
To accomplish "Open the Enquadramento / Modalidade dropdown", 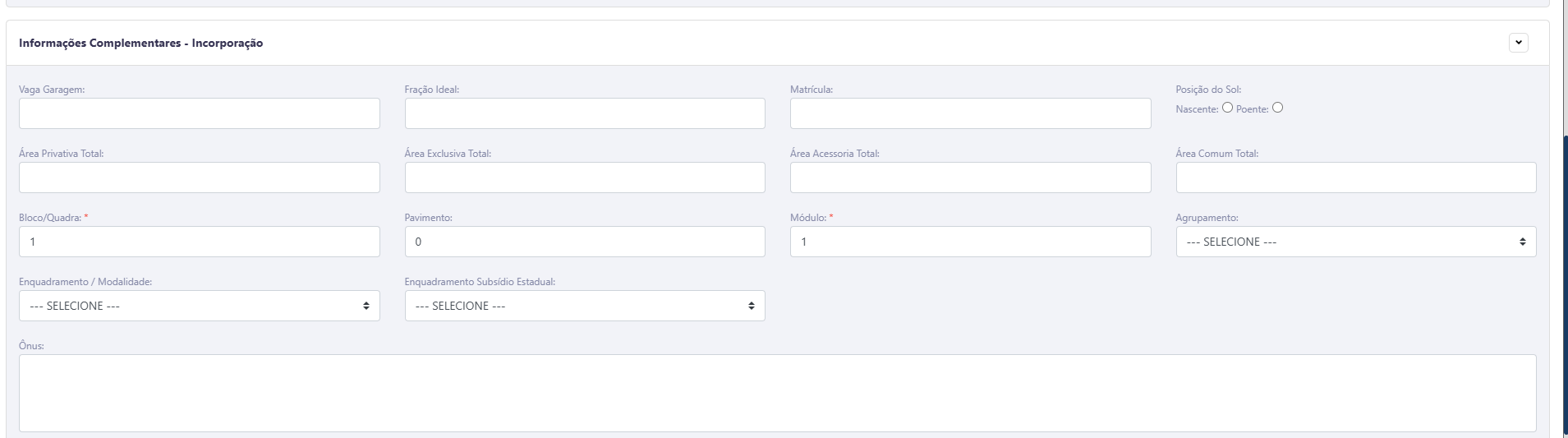I will pyautogui.click(x=199, y=306).
